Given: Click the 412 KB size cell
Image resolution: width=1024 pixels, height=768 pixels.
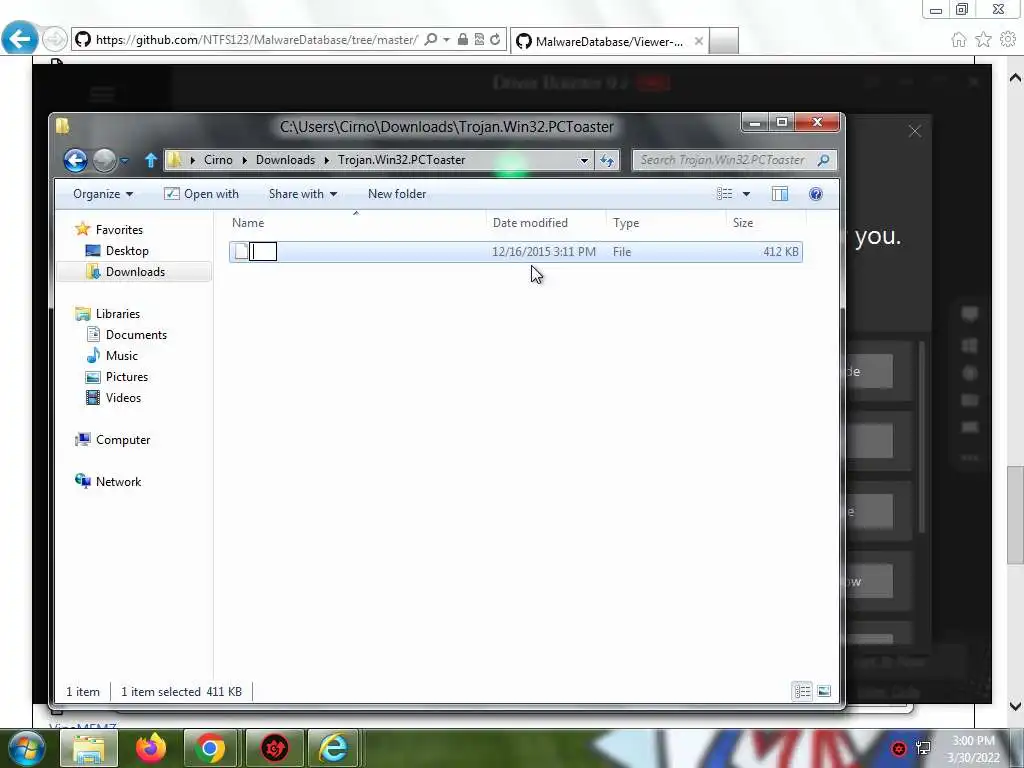Looking at the screenshot, I should (x=780, y=252).
